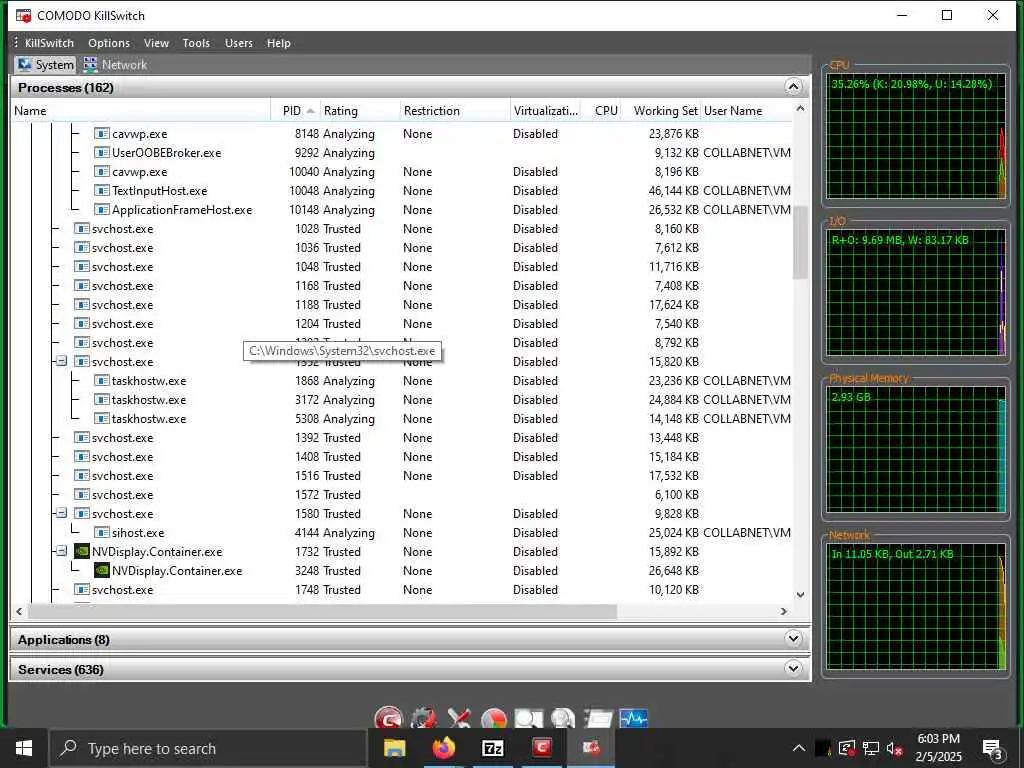Click the vertical scrollbar thumb of process list

pyautogui.click(x=800, y=242)
